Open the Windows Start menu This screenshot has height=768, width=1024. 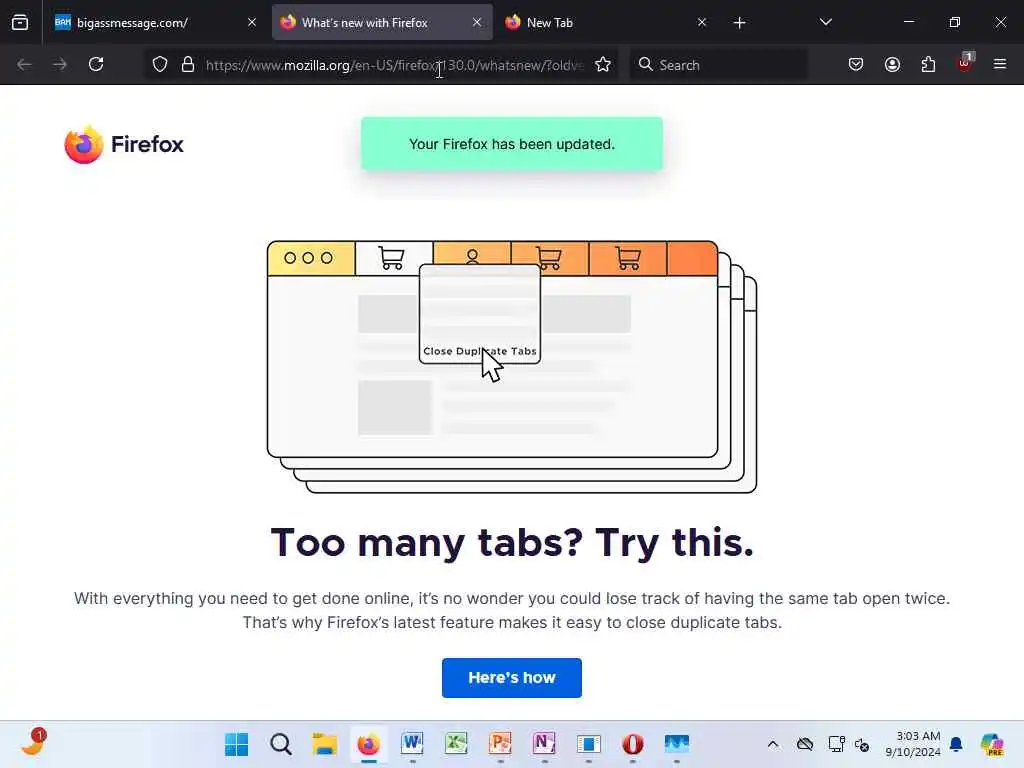(x=236, y=744)
